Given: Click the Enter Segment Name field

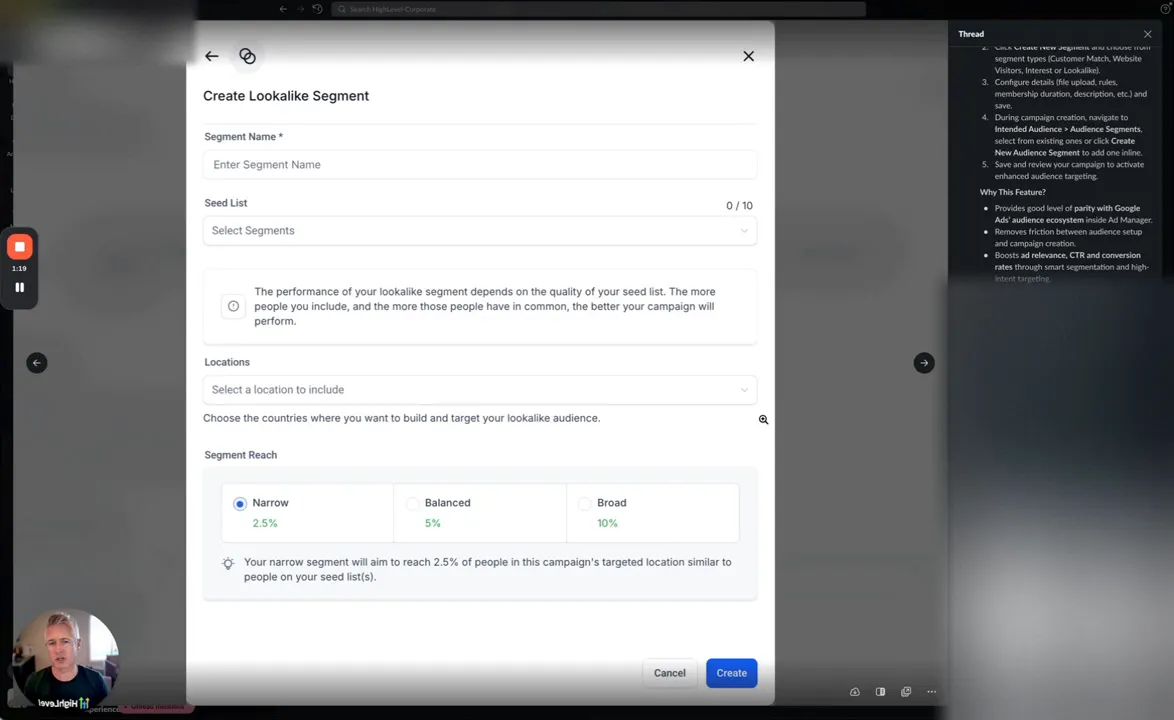Looking at the screenshot, I should pyautogui.click(x=480, y=164).
